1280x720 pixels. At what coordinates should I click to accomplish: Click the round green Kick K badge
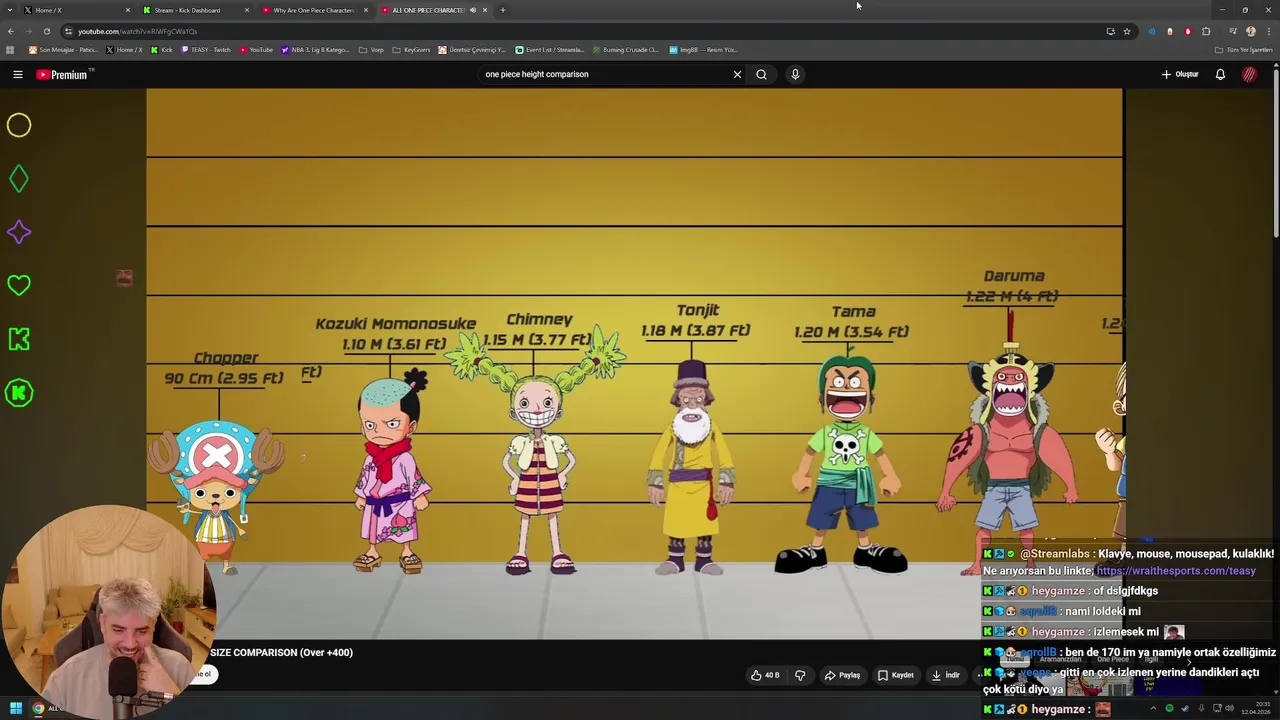coord(19,393)
